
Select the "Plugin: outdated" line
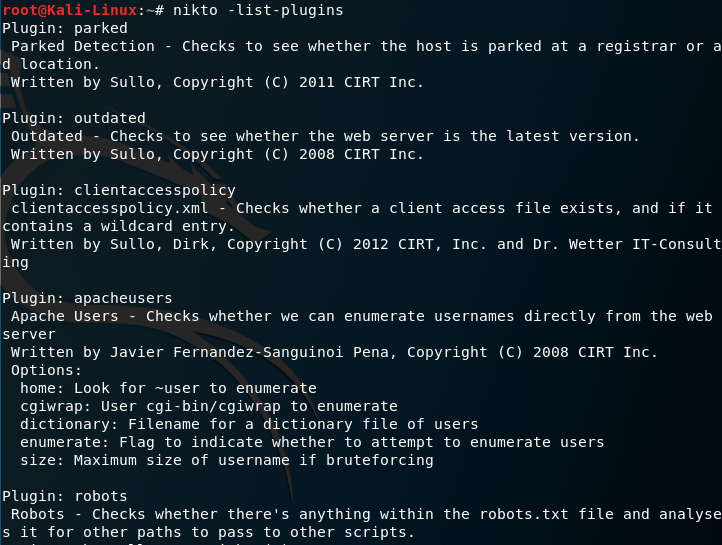[74, 118]
